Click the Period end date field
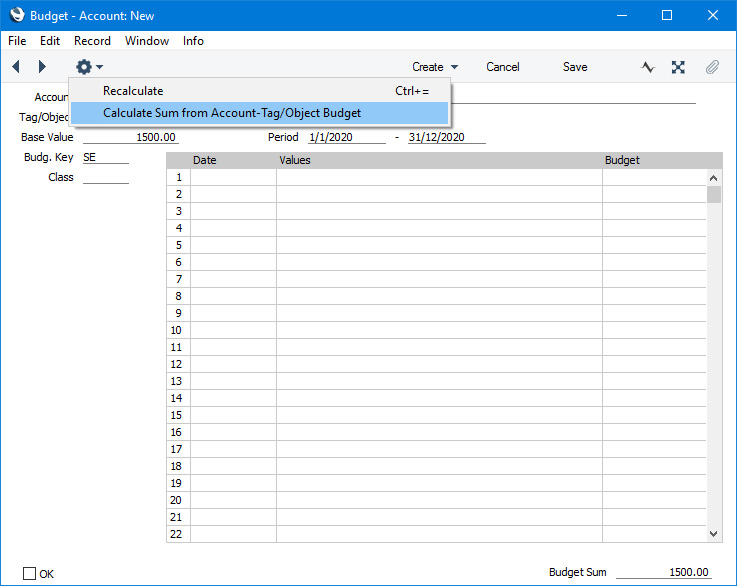The width and height of the screenshot is (737, 586). click(x=447, y=137)
